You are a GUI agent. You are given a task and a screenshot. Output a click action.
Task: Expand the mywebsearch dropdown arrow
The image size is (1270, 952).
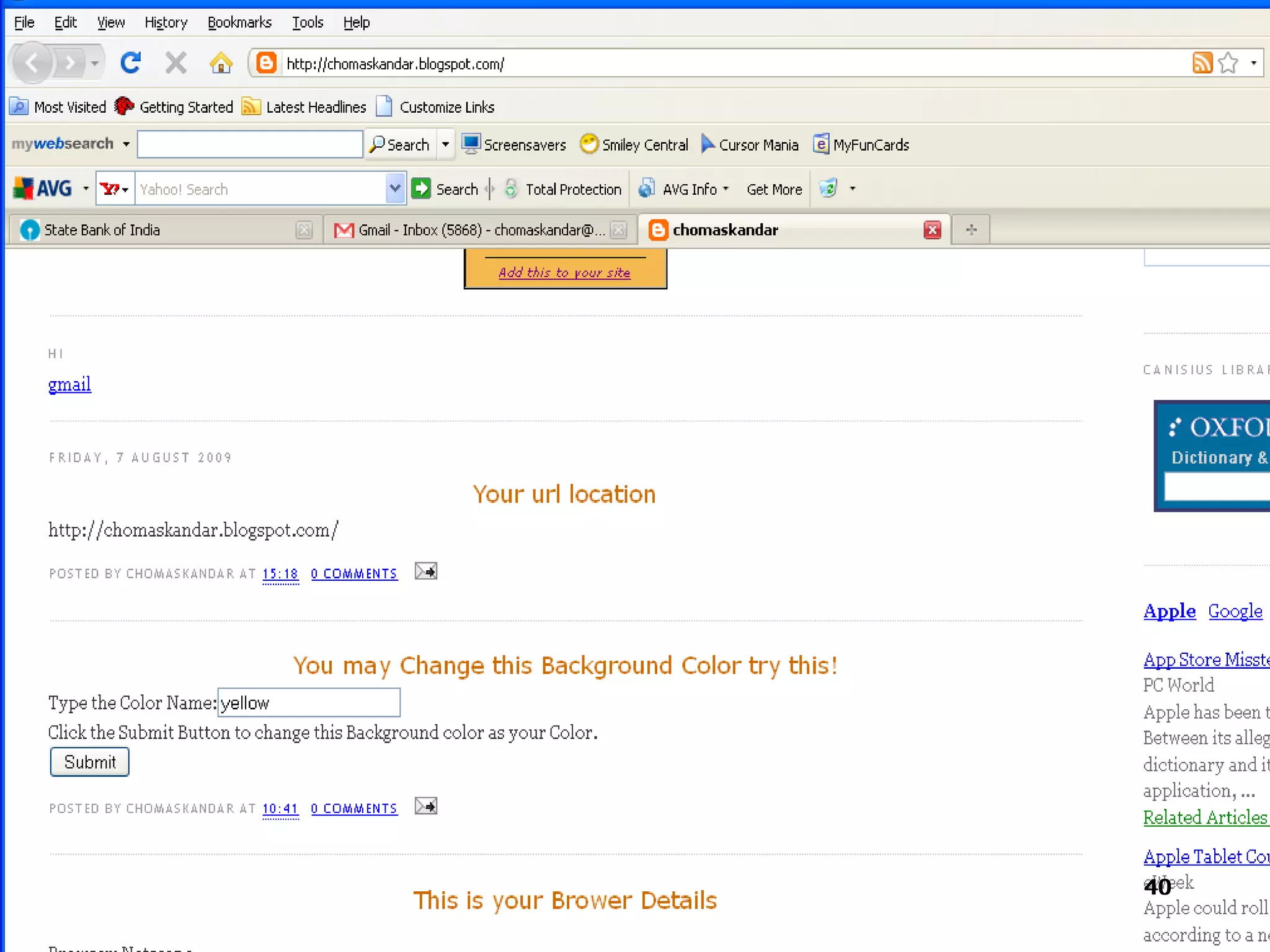pyautogui.click(x=126, y=144)
